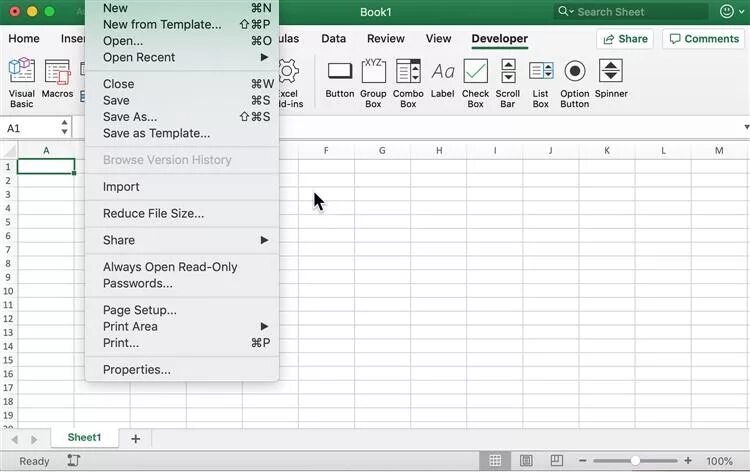
Task: Click the Search Sheet input field
Action: [x=631, y=11]
